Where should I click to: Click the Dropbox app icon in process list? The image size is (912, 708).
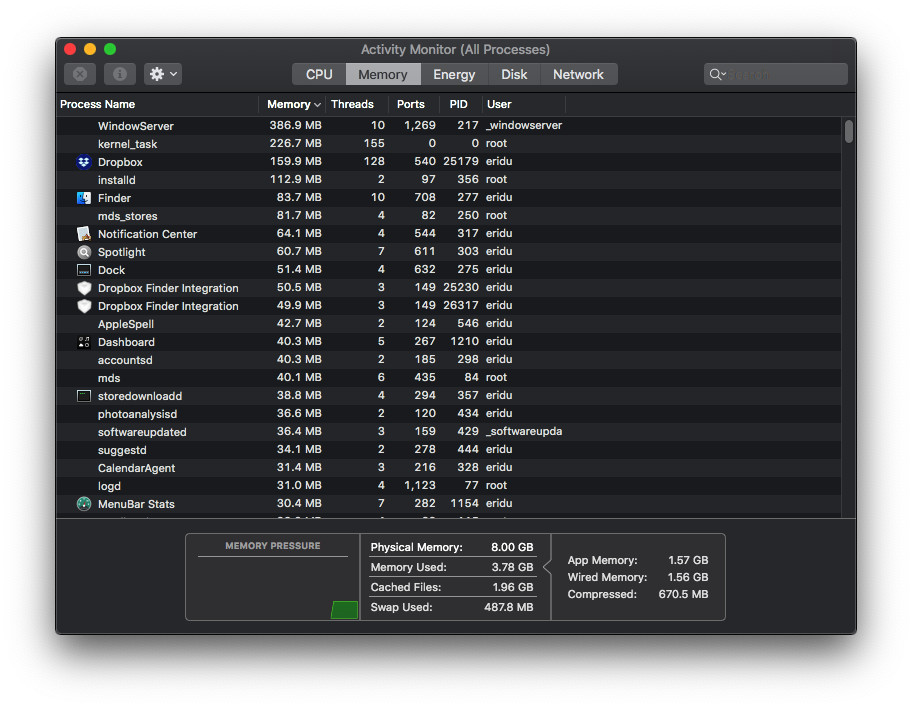click(x=84, y=162)
